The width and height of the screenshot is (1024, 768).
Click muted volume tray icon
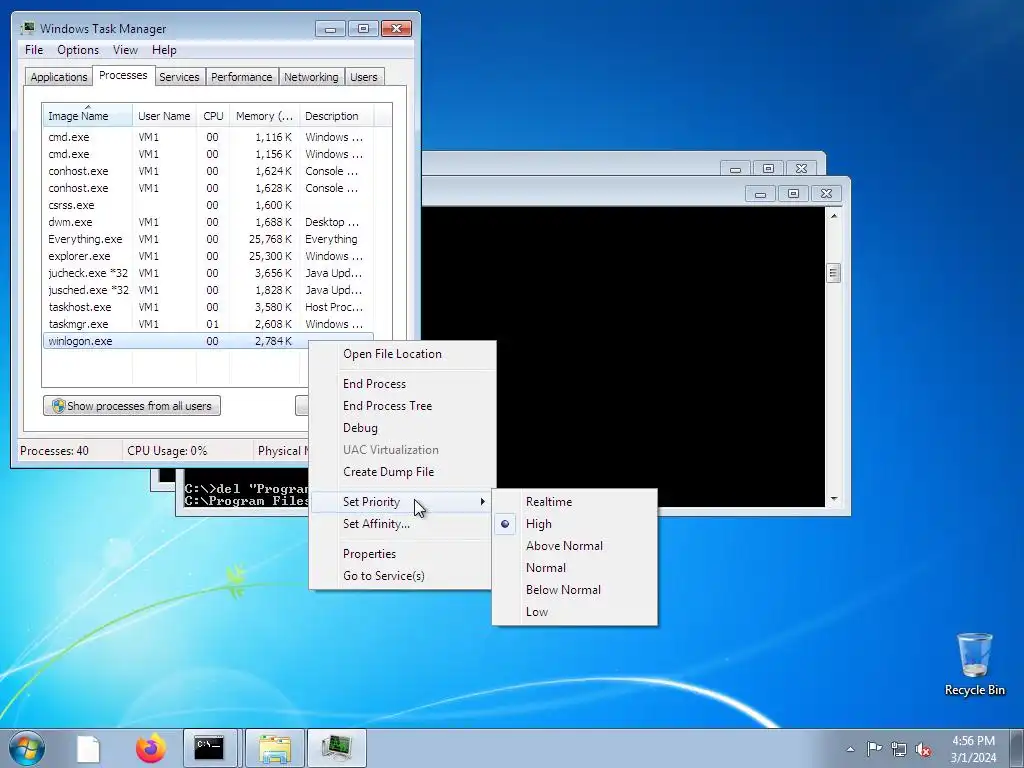point(923,749)
